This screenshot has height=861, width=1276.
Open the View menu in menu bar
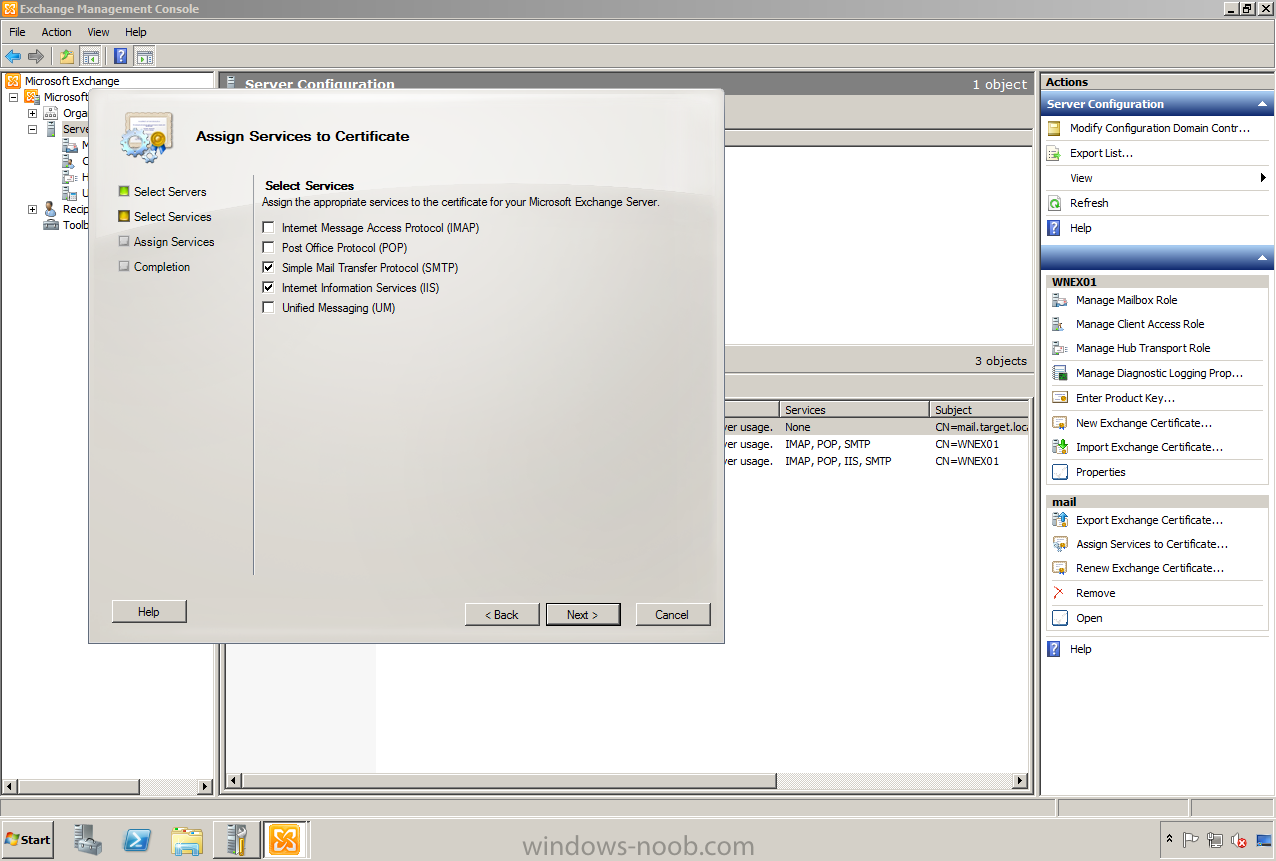tap(98, 32)
